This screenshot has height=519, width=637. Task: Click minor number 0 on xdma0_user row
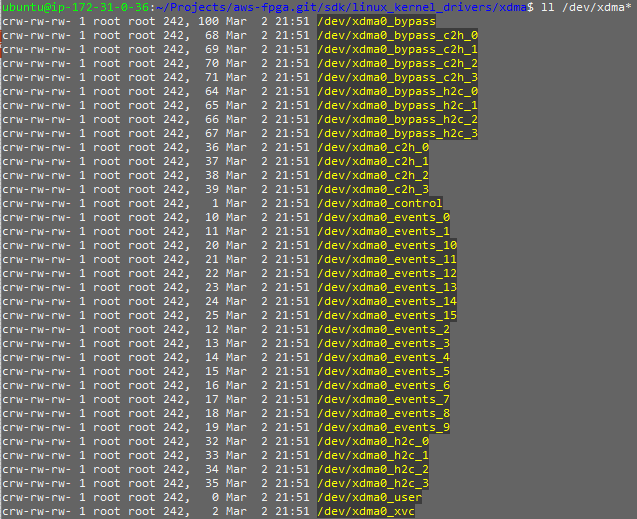point(215,498)
